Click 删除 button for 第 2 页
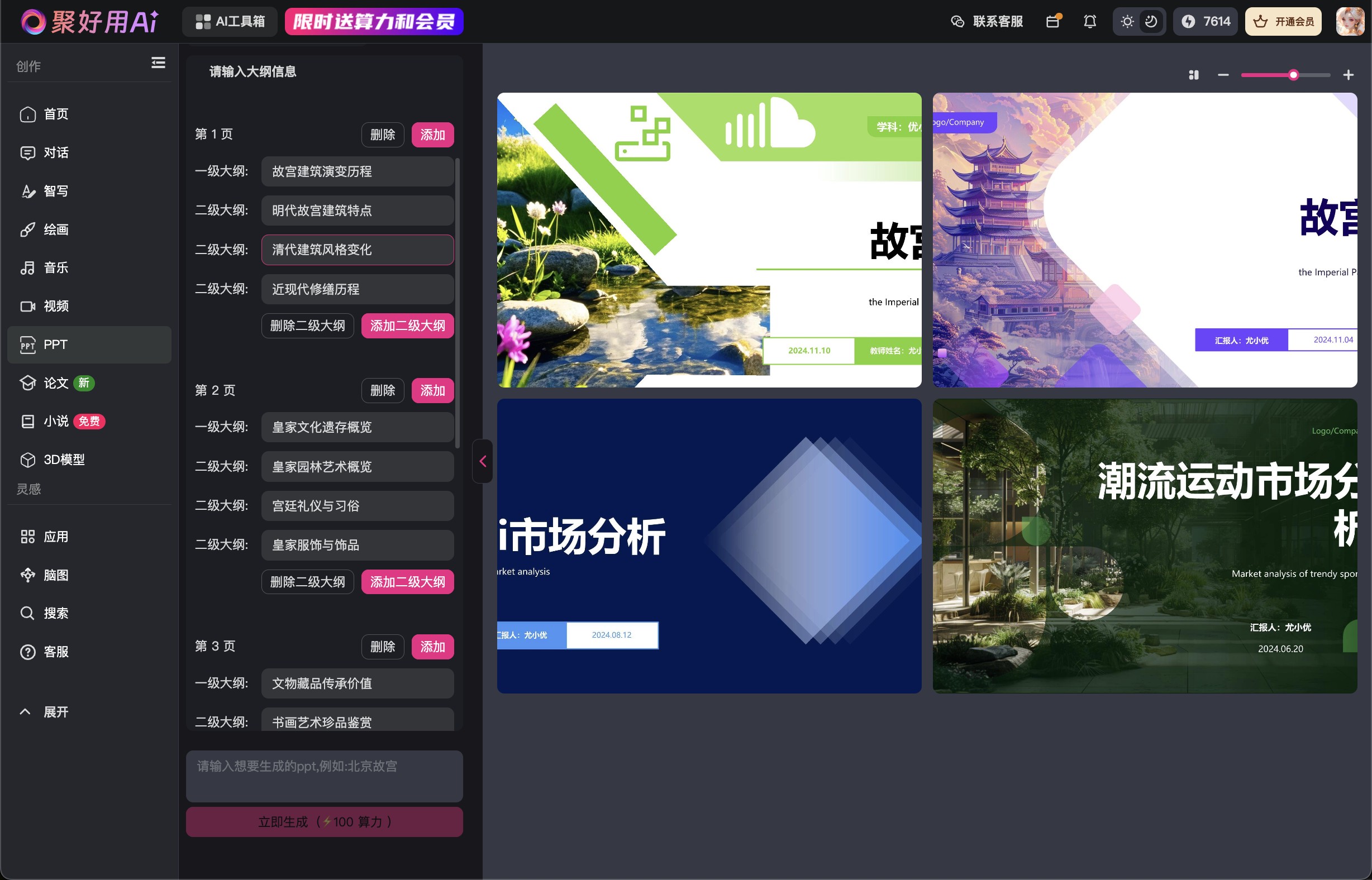This screenshot has height=880, width=1372. pos(383,390)
